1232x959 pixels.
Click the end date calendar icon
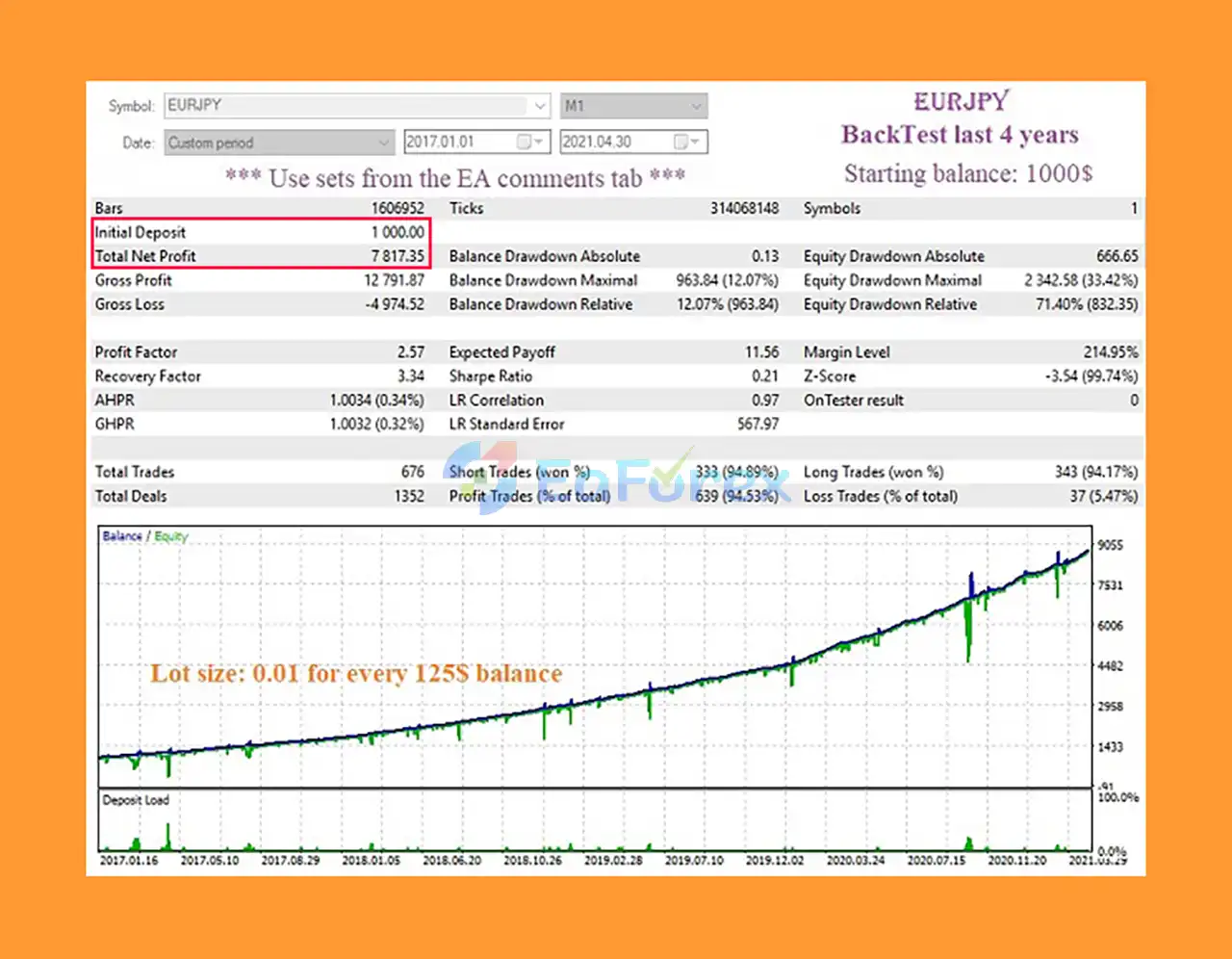pos(681,142)
